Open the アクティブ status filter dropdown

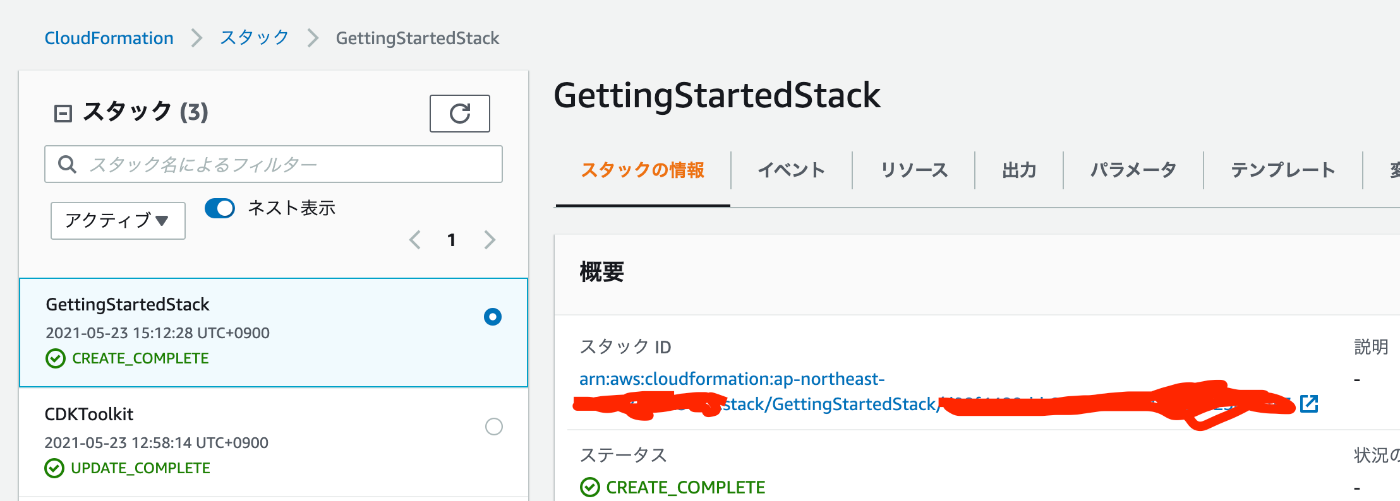[118, 220]
